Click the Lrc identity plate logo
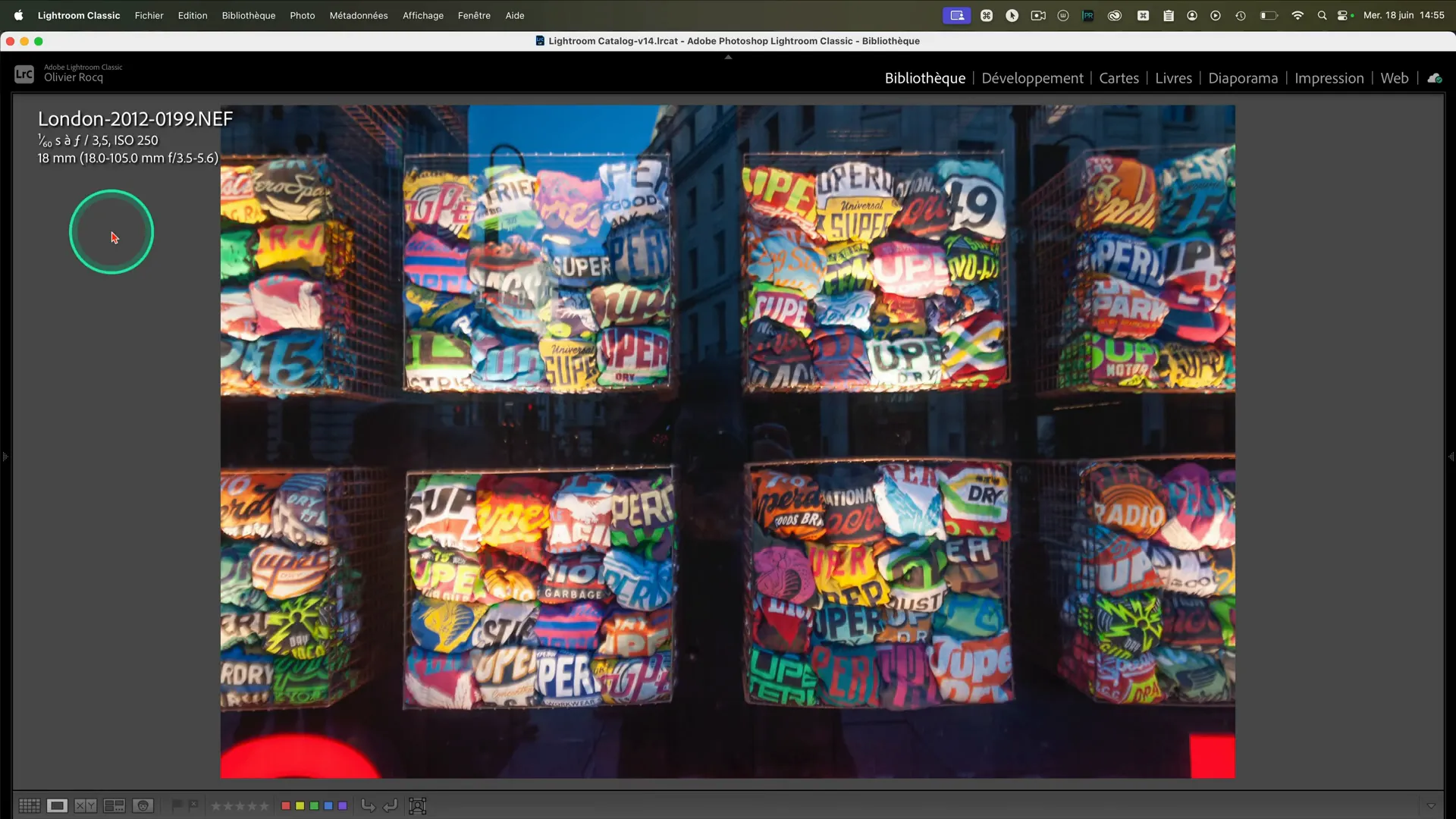This screenshot has width=1456, height=819. pos(24,74)
